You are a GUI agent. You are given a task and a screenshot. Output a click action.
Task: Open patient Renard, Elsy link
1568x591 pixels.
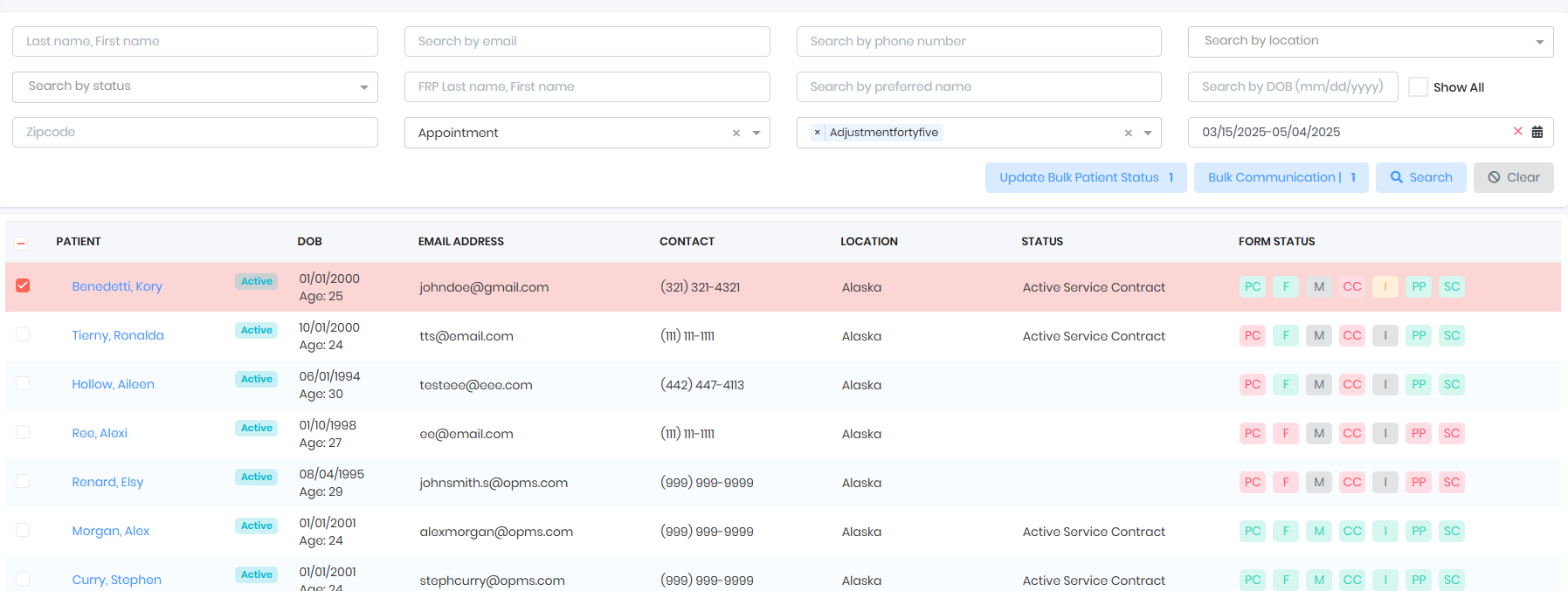pyautogui.click(x=107, y=482)
